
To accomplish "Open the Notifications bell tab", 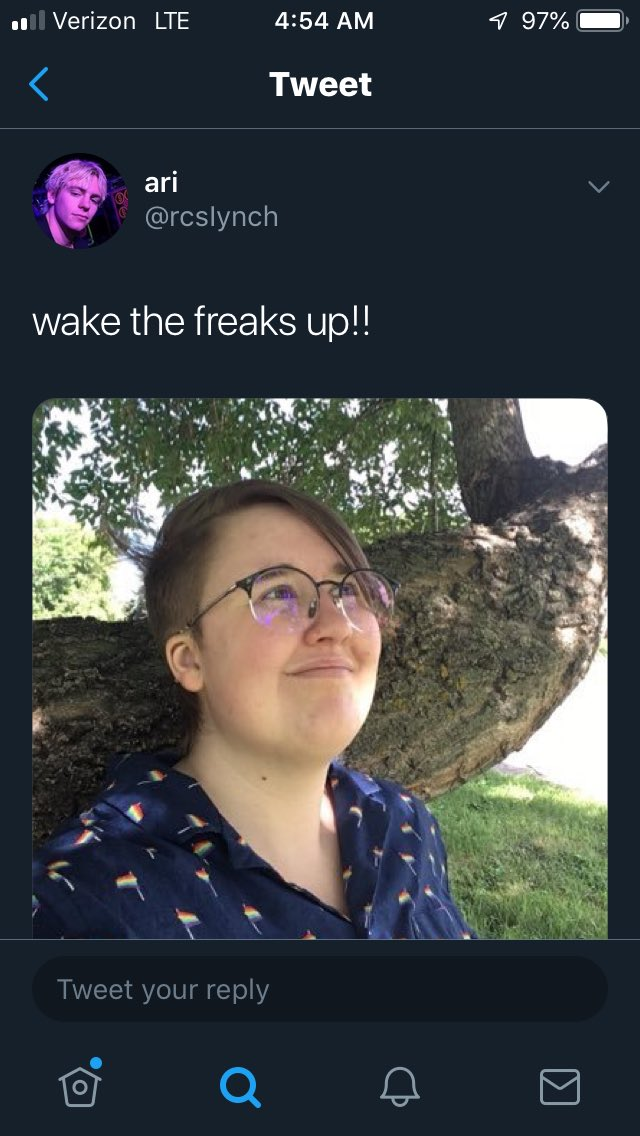I will coord(400,1087).
